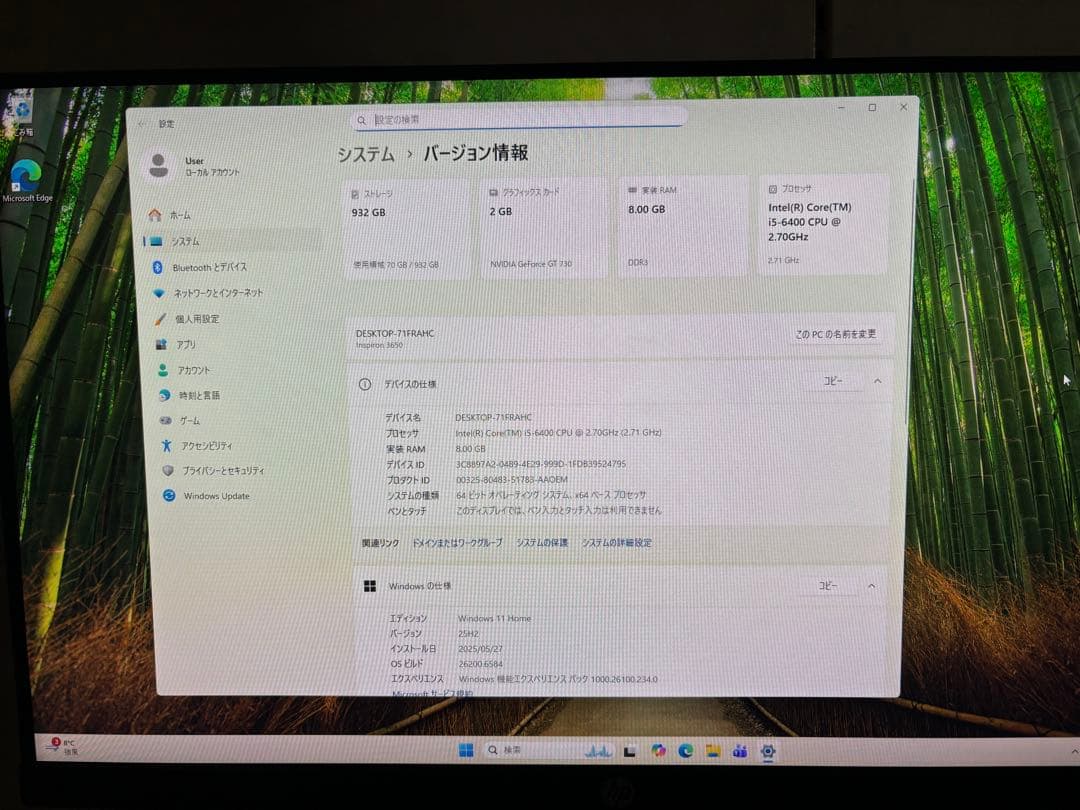The height and width of the screenshot is (810, 1080).
Task: Click the 25H2 version value
Action: point(468,634)
